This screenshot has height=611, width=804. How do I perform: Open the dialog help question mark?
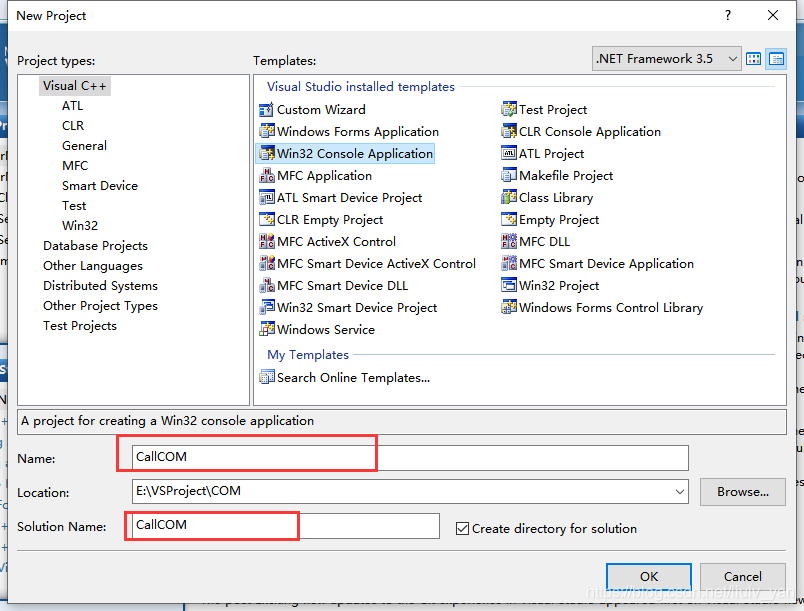pos(728,15)
